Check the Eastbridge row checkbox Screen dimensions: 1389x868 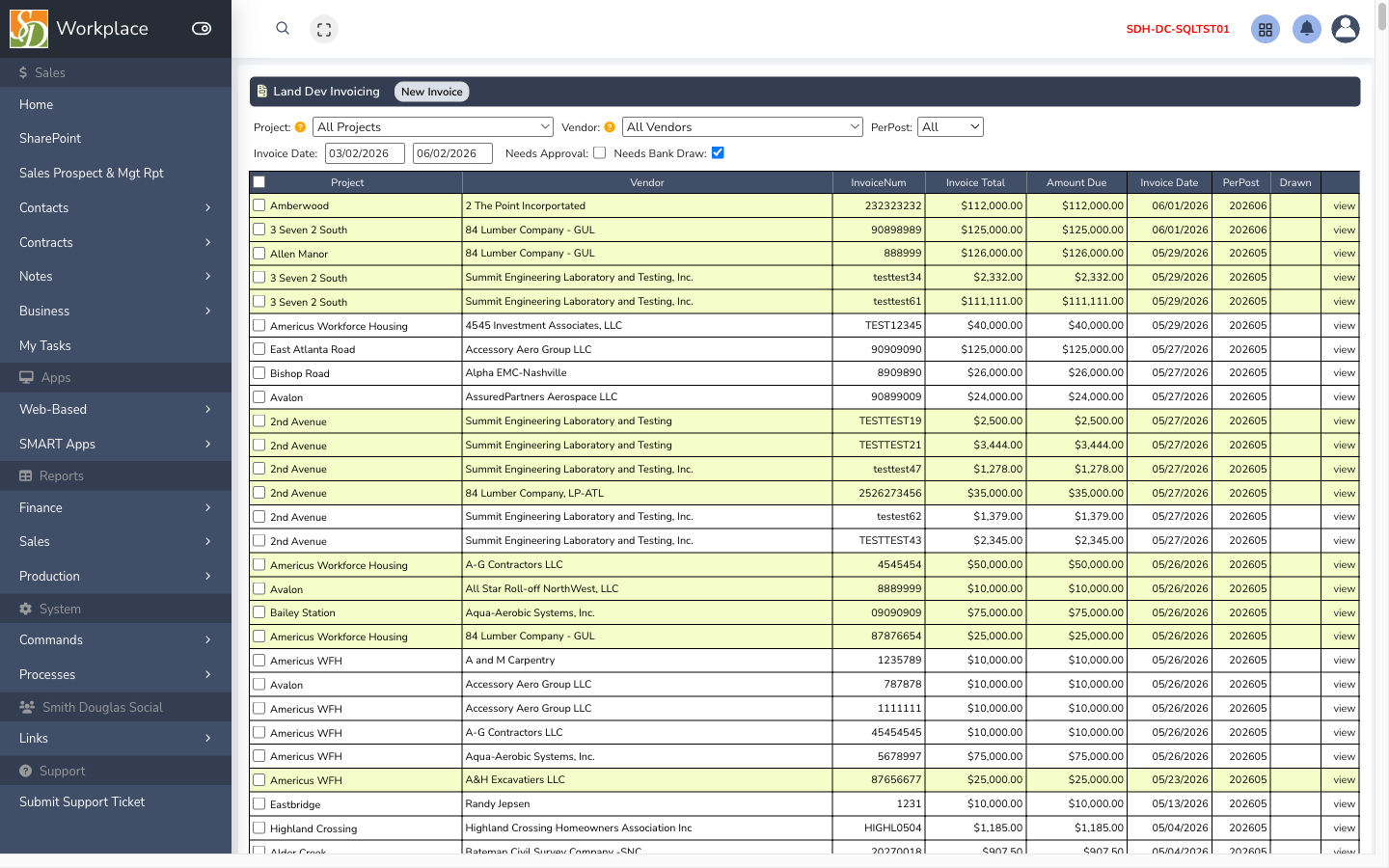point(259,803)
